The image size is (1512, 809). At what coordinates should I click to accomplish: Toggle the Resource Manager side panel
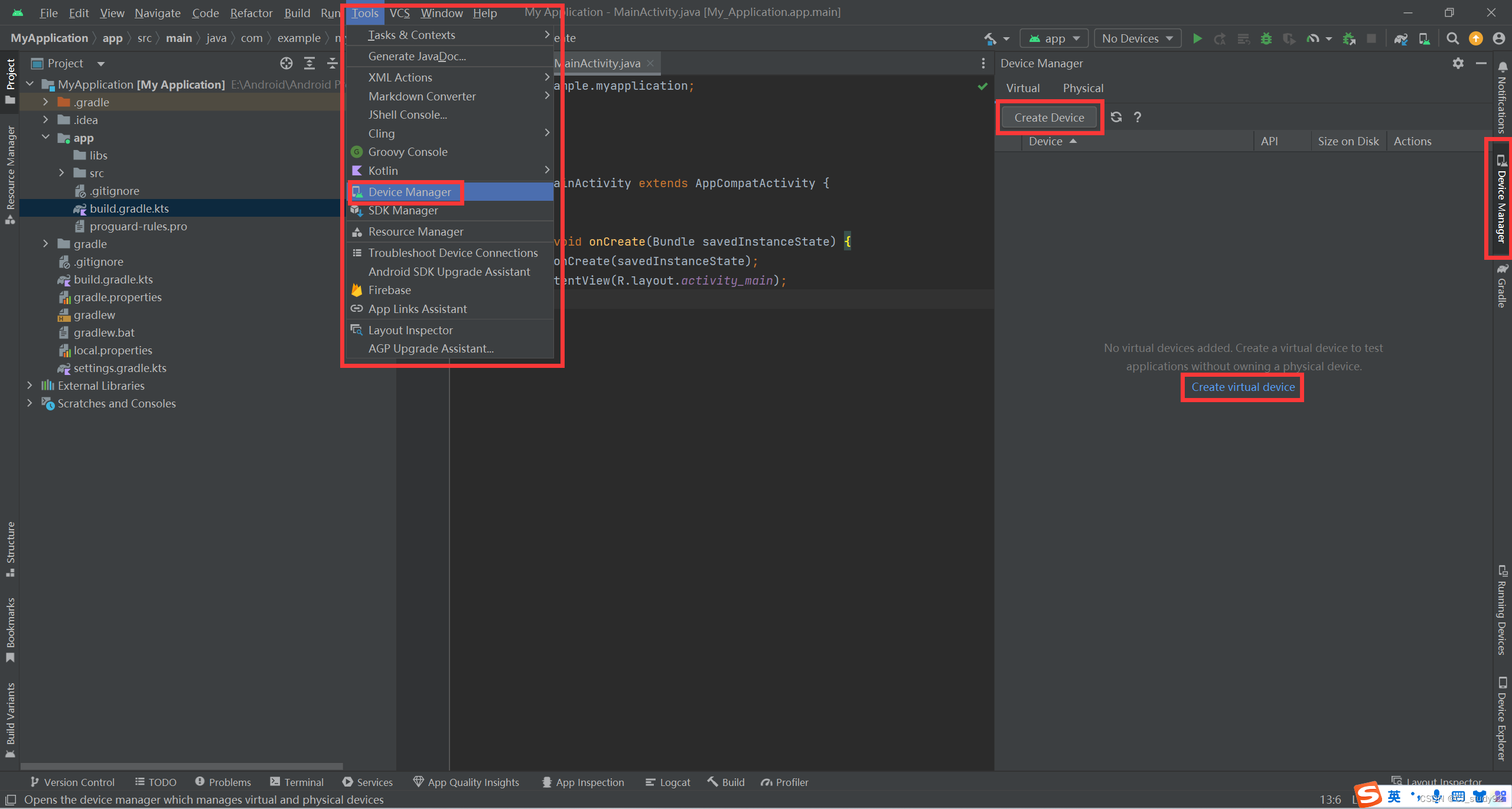point(10,174)
